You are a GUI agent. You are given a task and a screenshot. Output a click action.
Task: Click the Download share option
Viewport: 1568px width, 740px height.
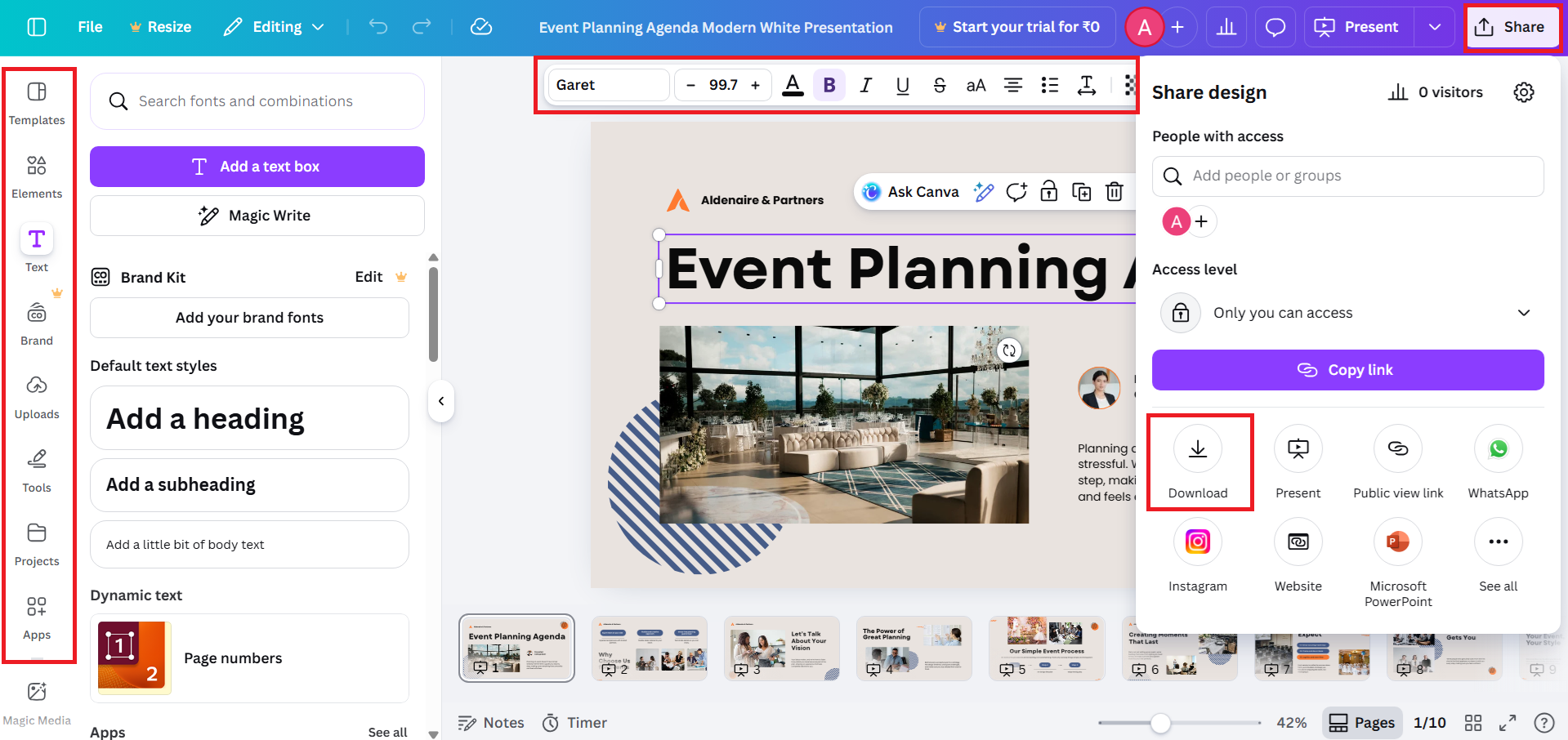[1198, 461]
